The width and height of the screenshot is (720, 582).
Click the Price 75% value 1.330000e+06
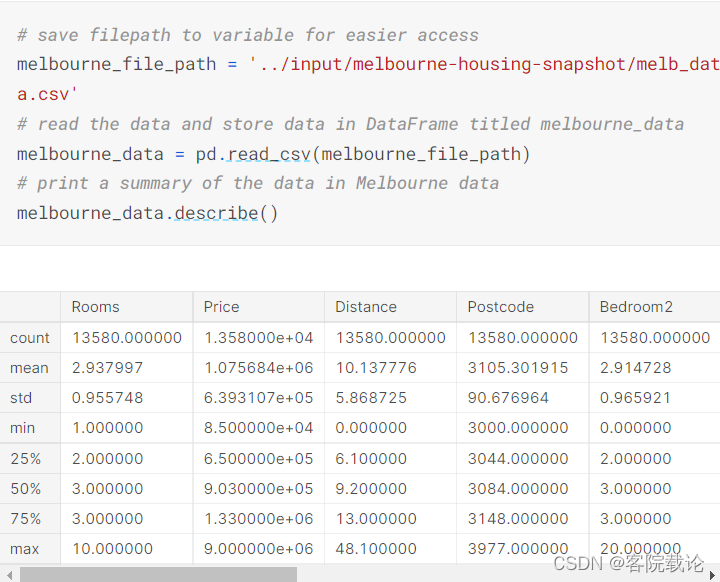(259, 519)
